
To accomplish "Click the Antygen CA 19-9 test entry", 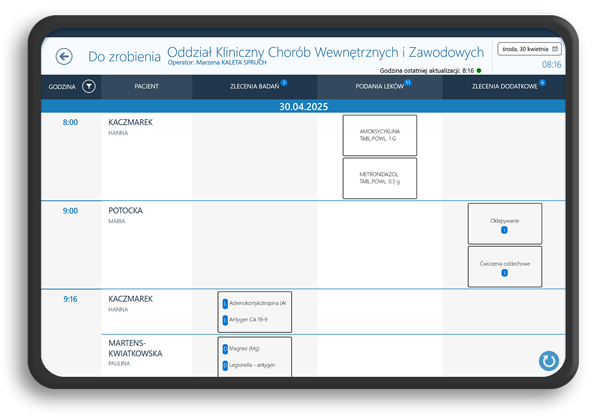I will click(248, 320).
